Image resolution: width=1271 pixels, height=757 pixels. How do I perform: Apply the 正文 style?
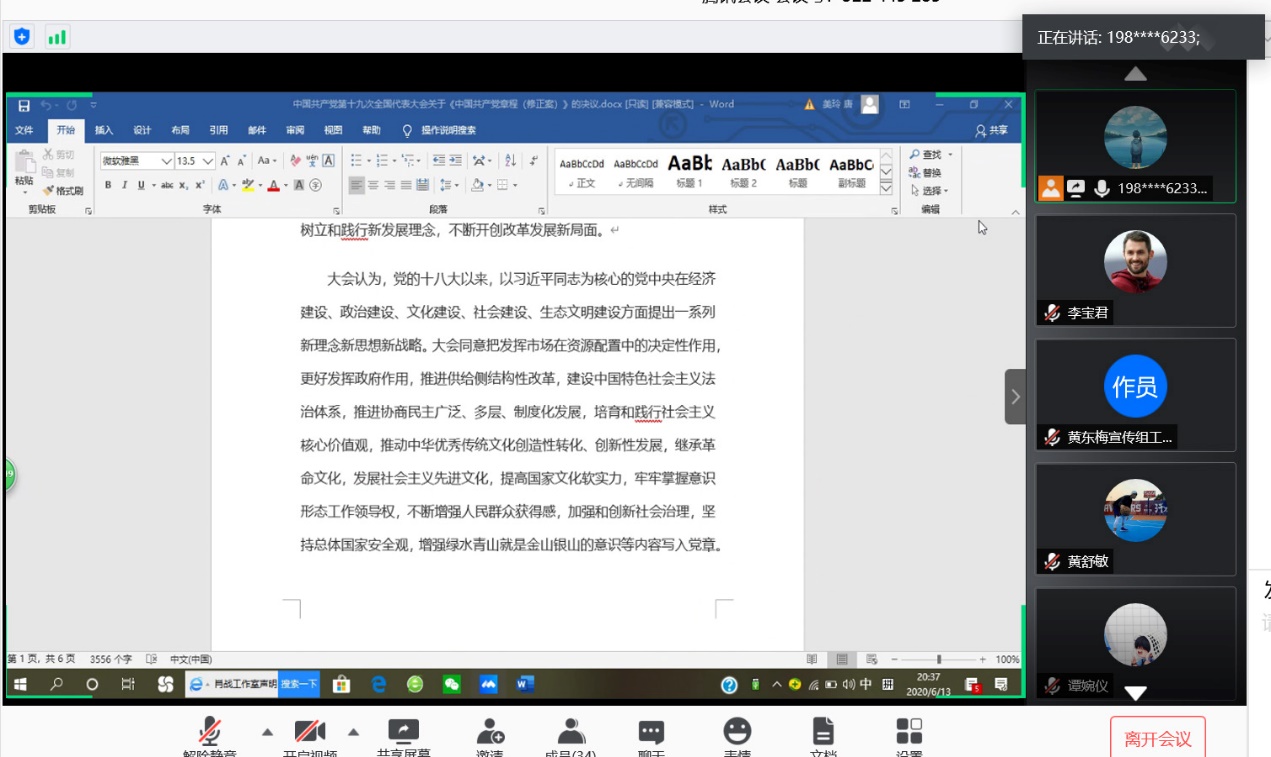click(x=581, y=171)
